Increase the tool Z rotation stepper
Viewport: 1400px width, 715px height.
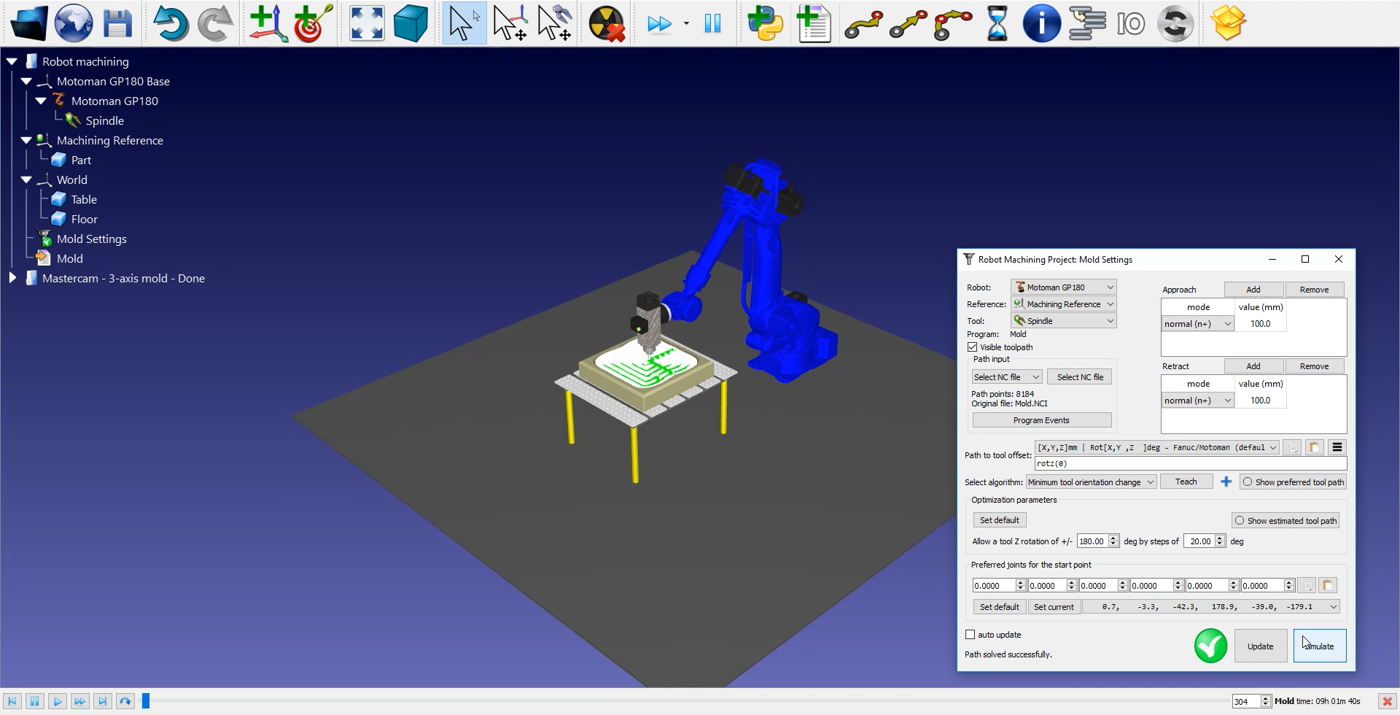point(1112,537)
